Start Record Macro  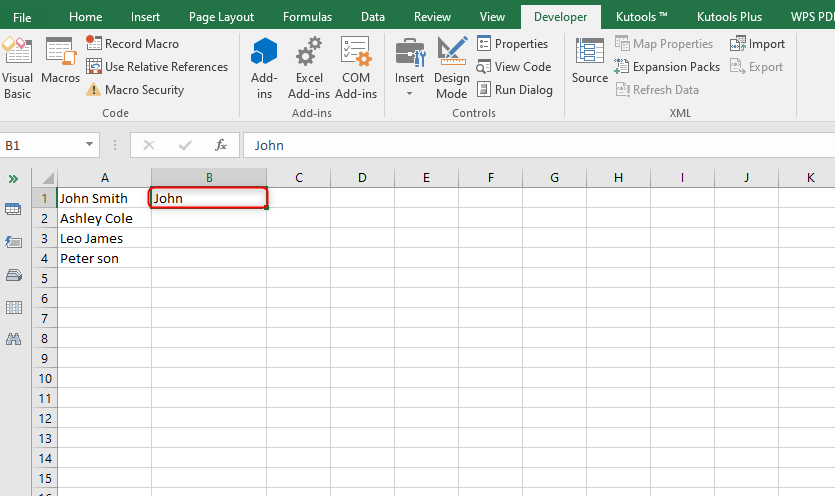(x=132, y=44)
